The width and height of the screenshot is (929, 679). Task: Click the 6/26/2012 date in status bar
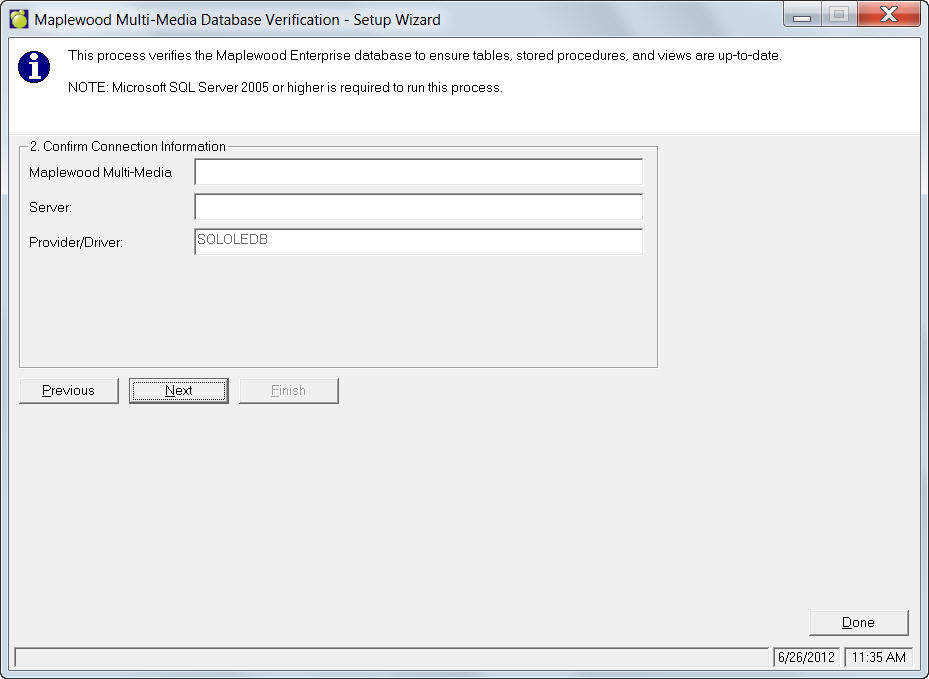[806, 657]
